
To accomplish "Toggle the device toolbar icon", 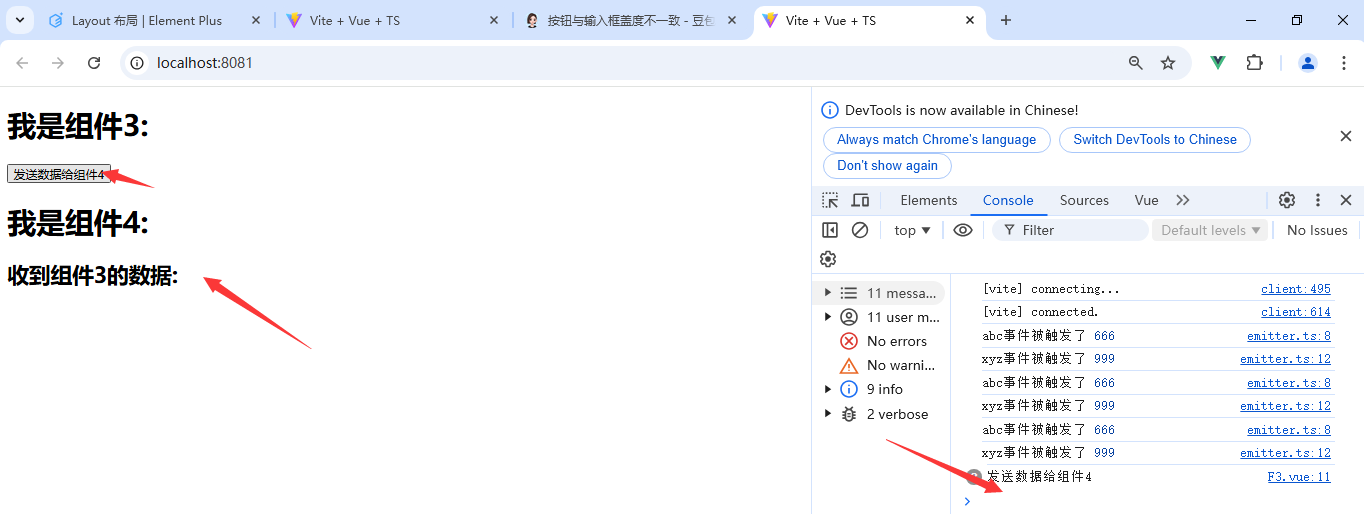I will [860, 200].
